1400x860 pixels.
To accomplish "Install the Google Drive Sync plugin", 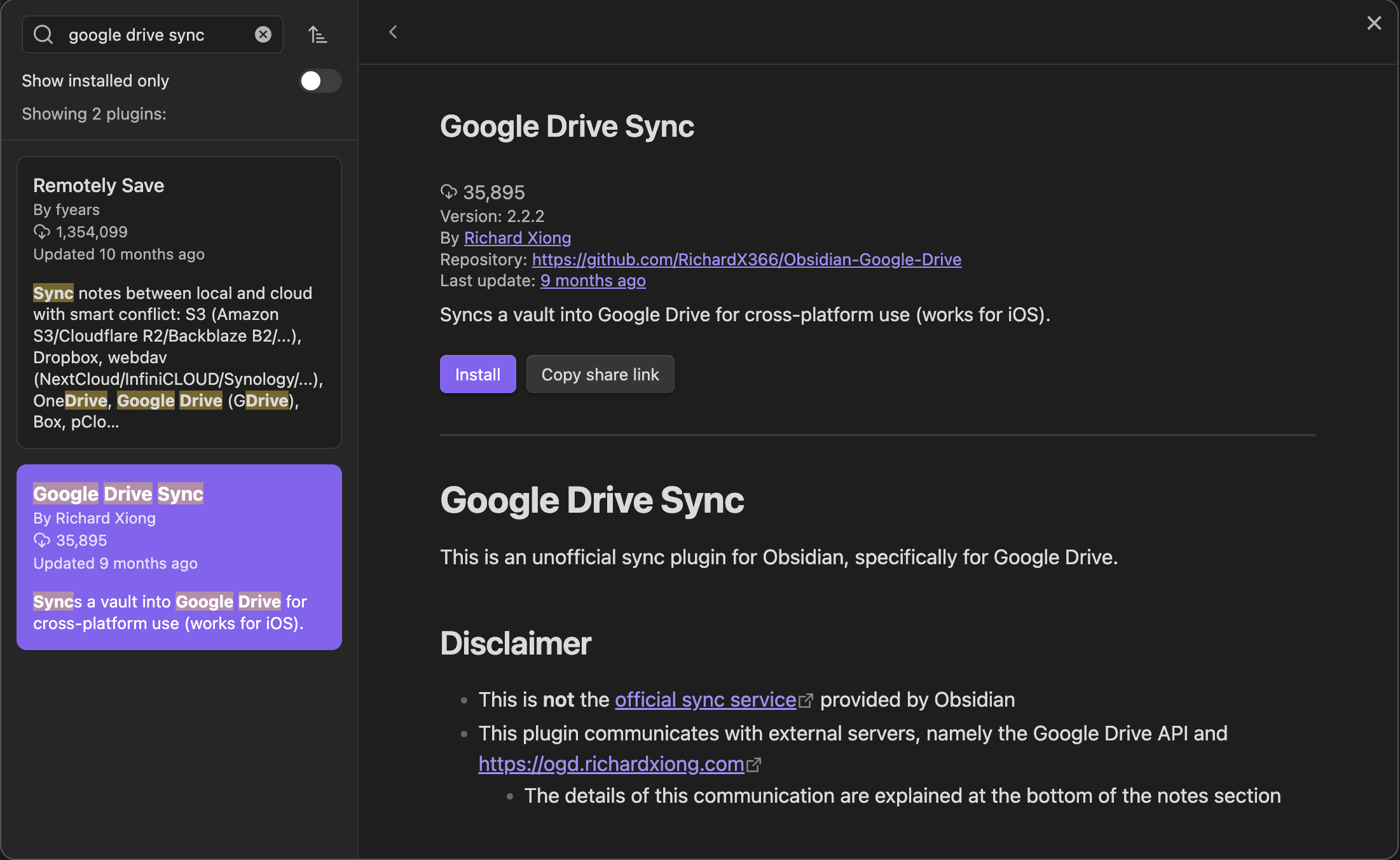I will coord(477,374).
